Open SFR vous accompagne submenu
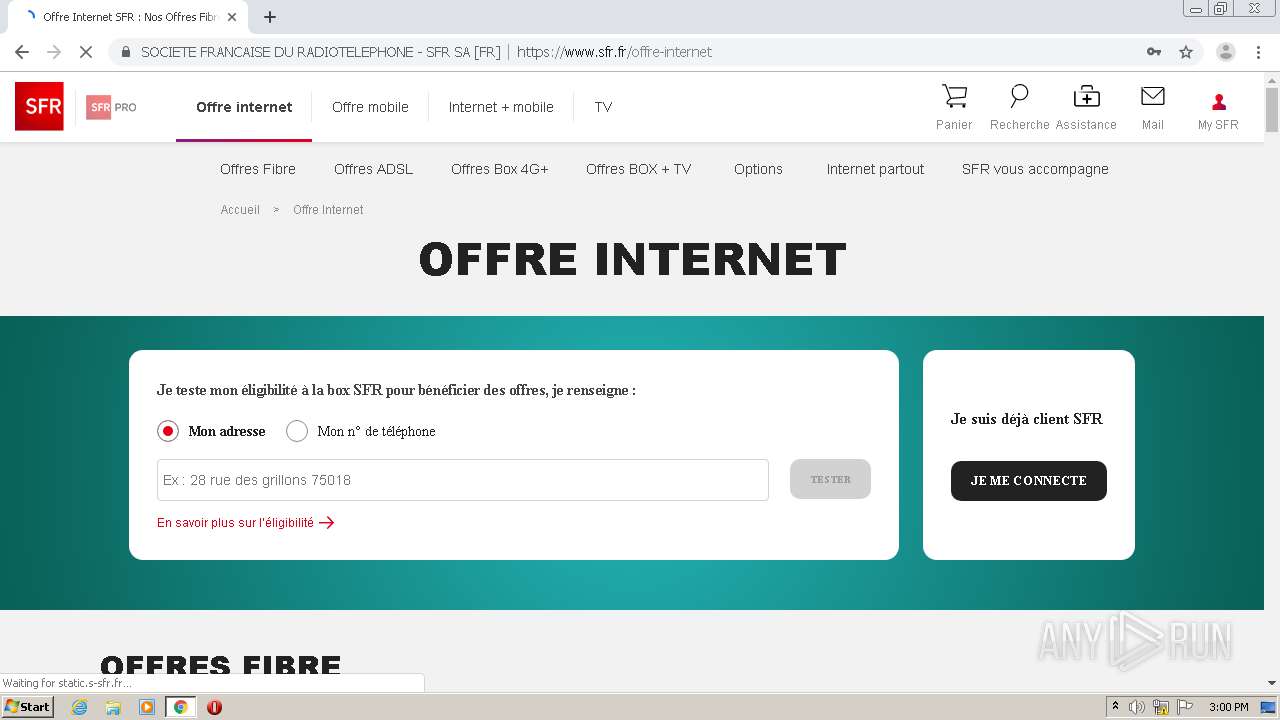The height and width of the screenshot is (720, 1280). (1035, 169)
